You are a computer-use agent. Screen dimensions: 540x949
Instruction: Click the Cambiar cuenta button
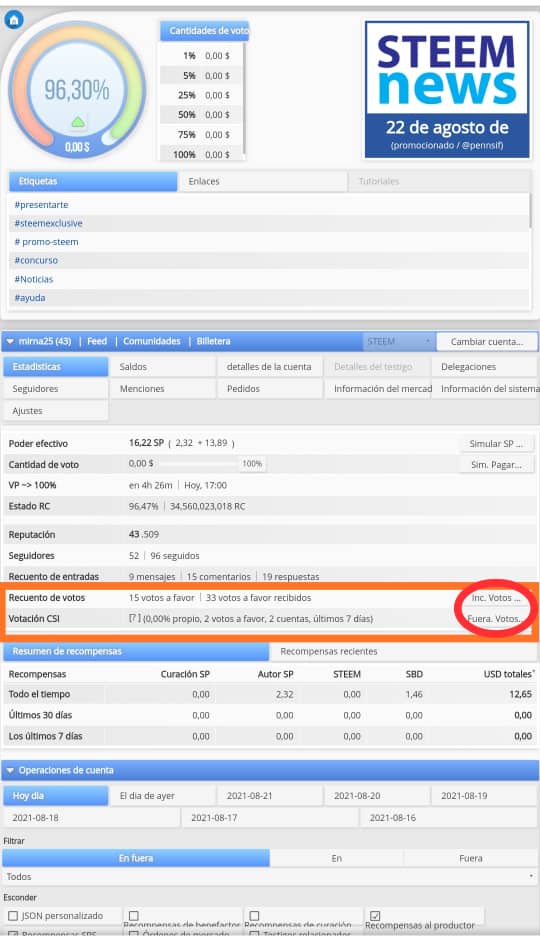487,341
